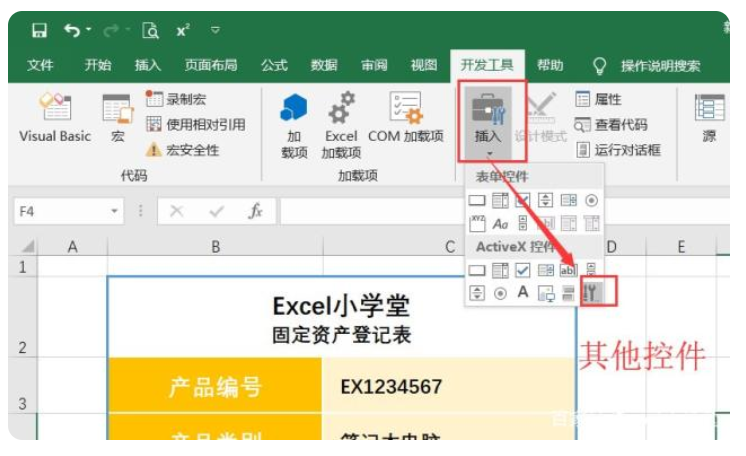Image resolution: width=746 pixels, height=456 pixels.
Task: Insert form control Scroll Bar
Action: (x=523, y=223)
